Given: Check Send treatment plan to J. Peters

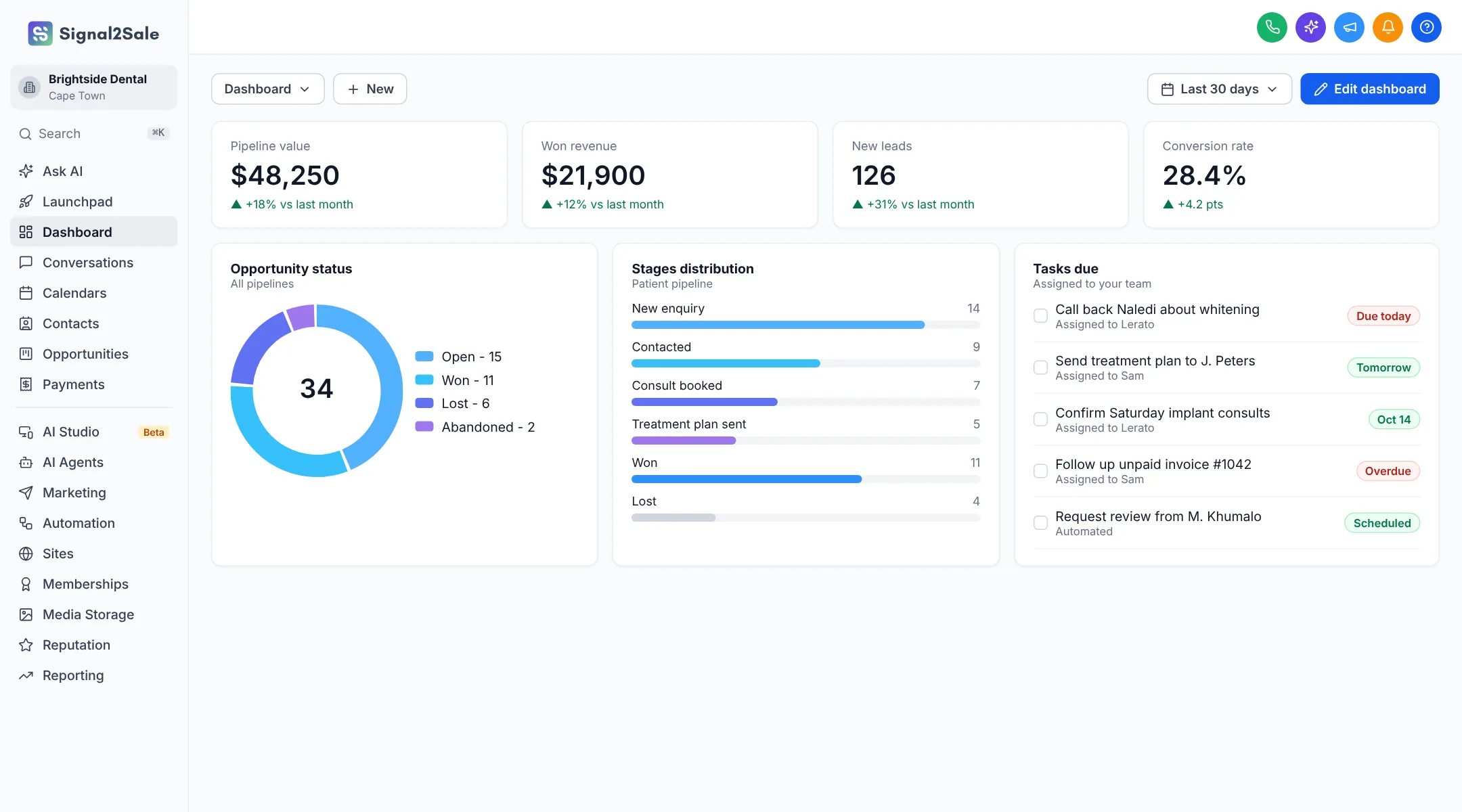Looking at the screenshot, I should point(1040,367).
